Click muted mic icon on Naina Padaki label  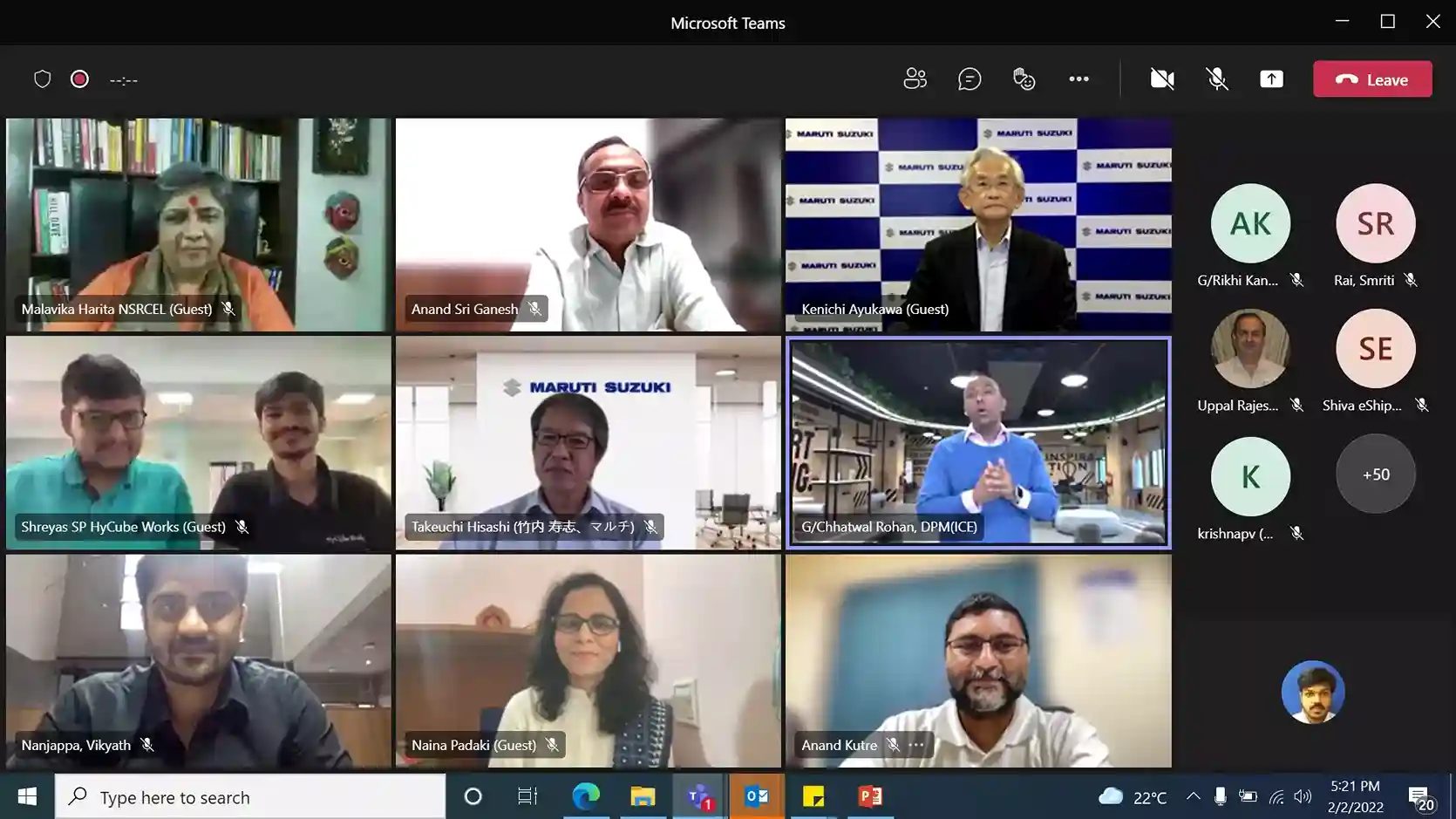[552, 745]
